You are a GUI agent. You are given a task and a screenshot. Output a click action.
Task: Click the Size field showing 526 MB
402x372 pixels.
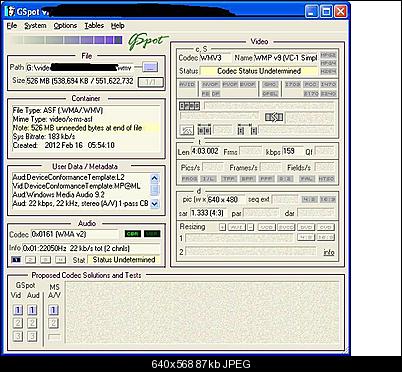(79, 81)
